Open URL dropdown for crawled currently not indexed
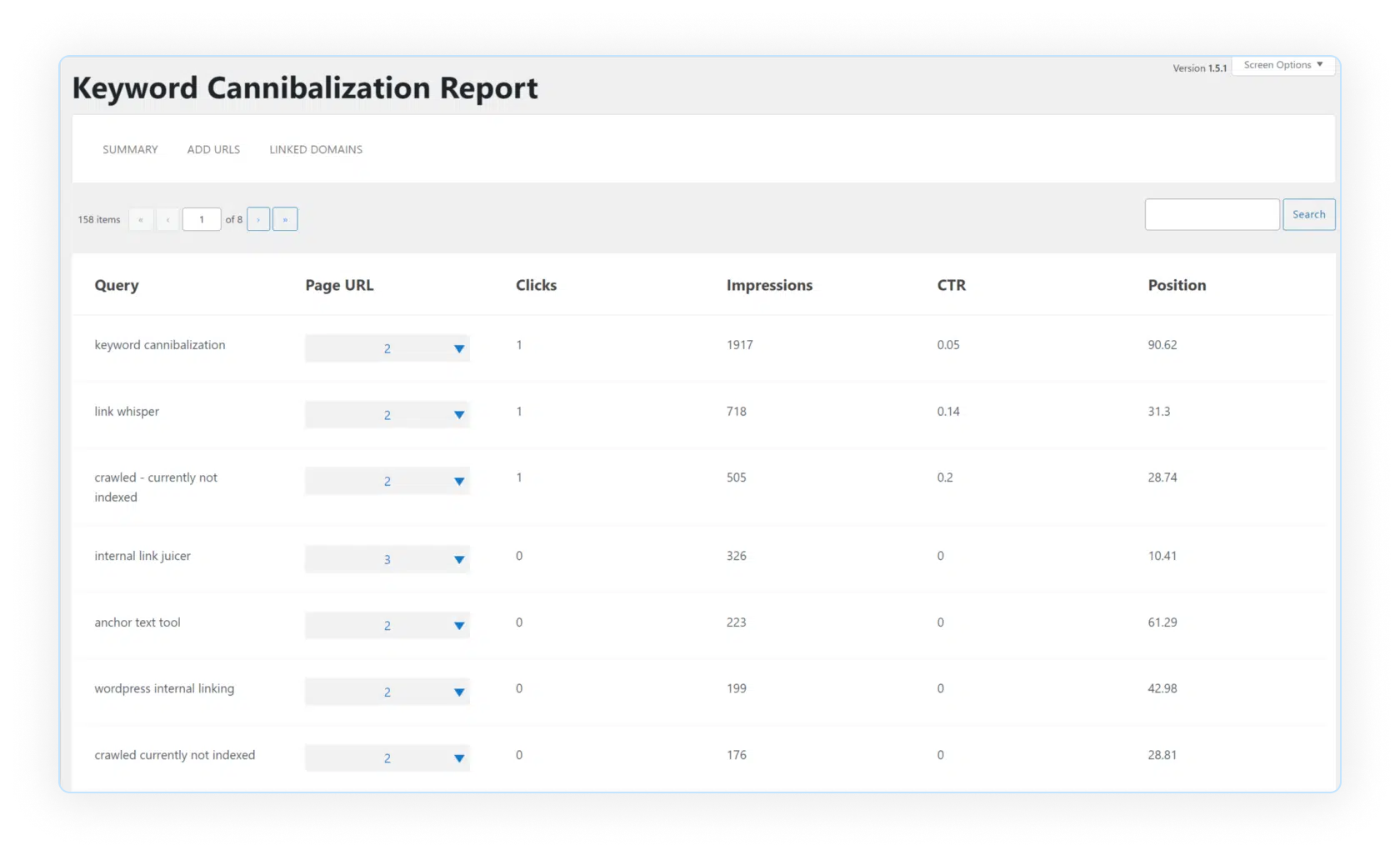 pyautogui.click(x=458, y=758)
